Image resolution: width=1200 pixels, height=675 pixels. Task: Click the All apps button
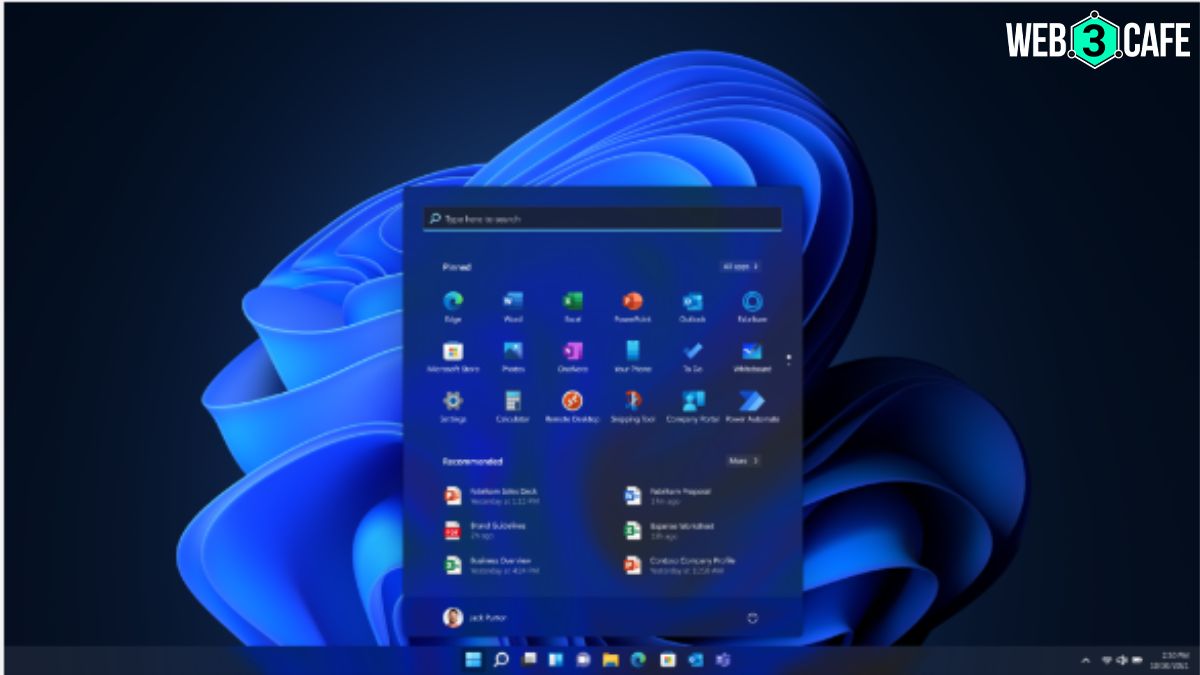coord(740,267)
